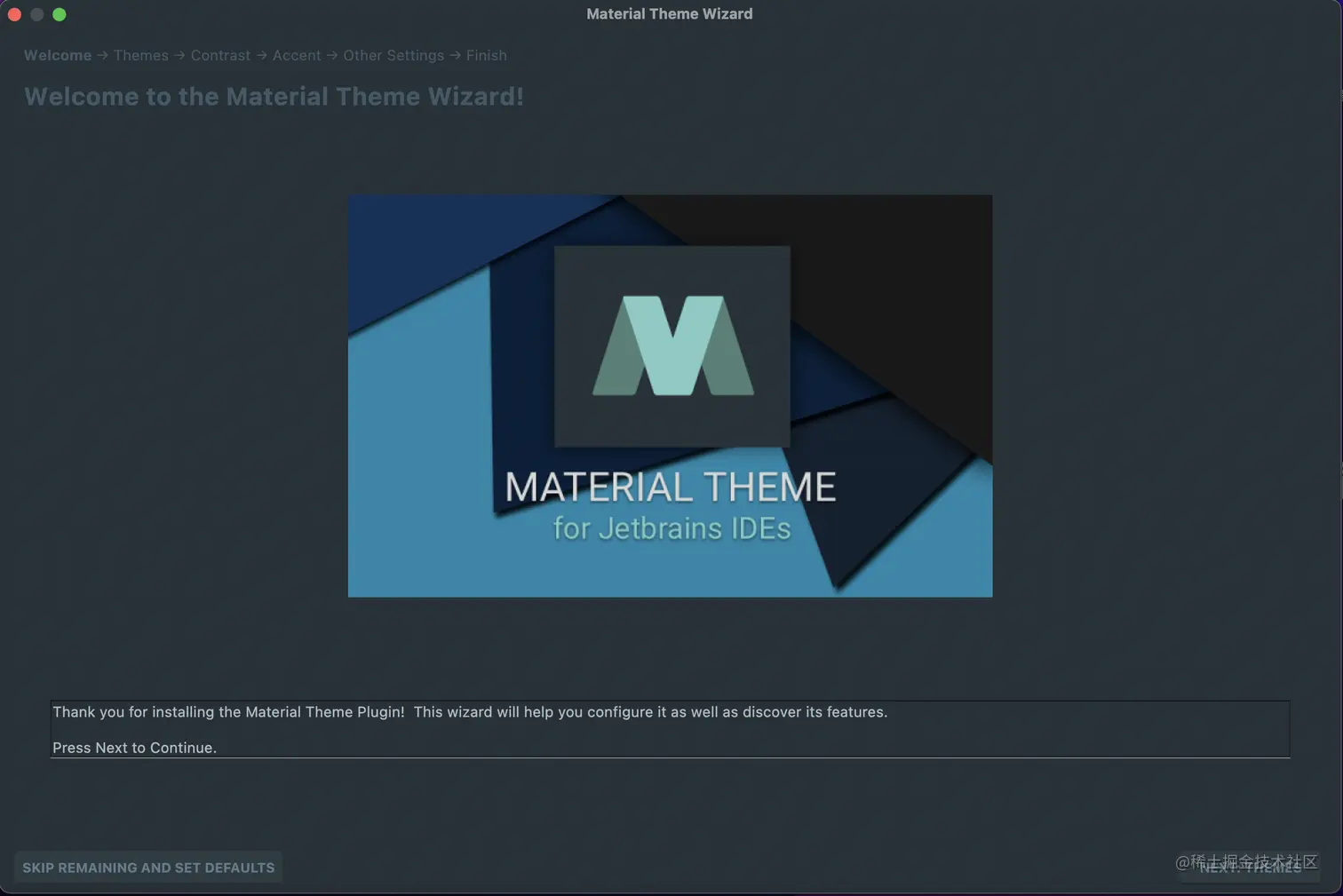Click Skip Remaining and Set Defaults
Screen dimensions: 1343x896
coord(148,868)
